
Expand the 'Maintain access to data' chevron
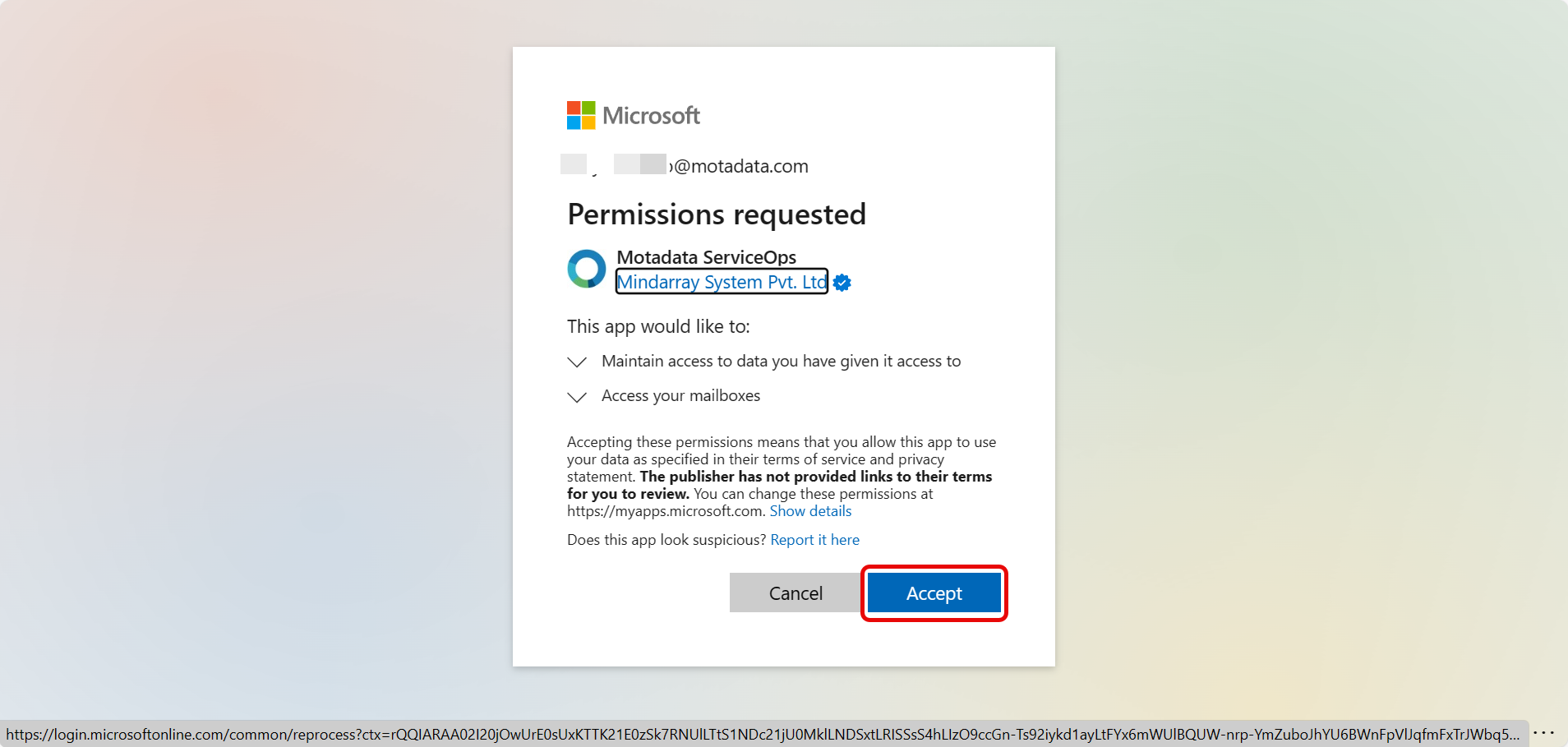[x=577, y=362]
